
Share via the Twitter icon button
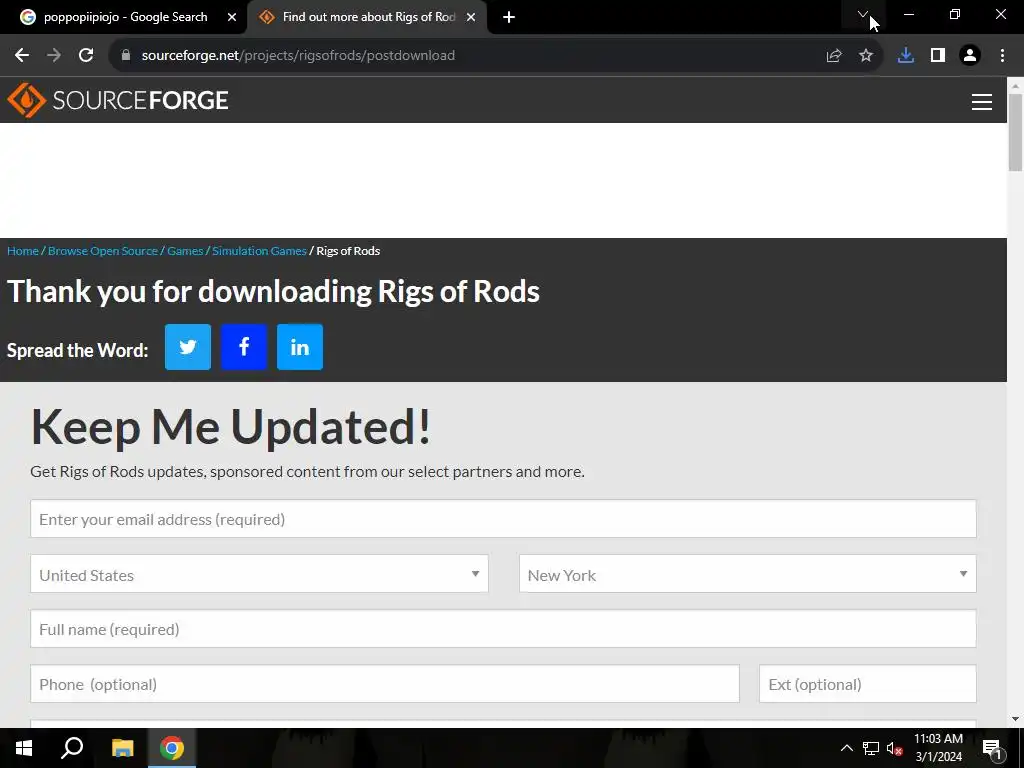click(187, 347)
